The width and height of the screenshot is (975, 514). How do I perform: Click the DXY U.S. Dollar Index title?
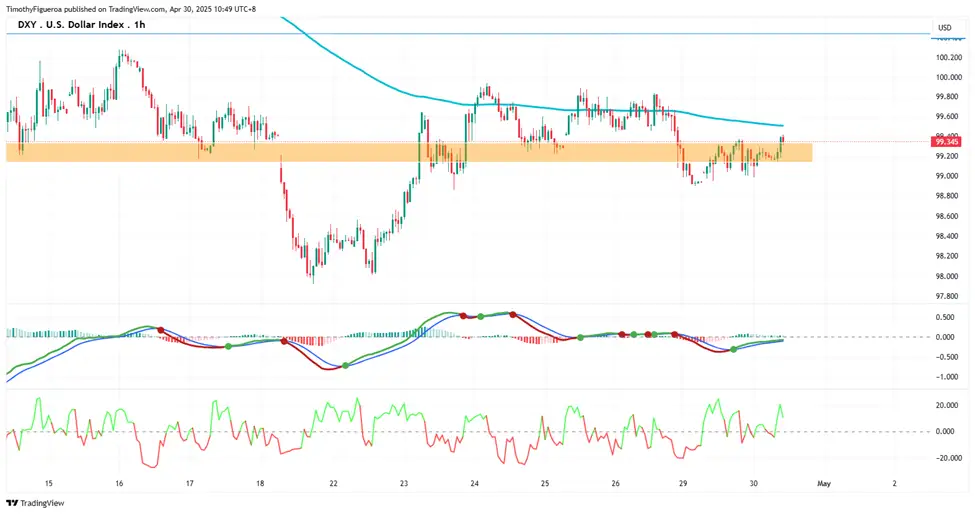[73, 25]
